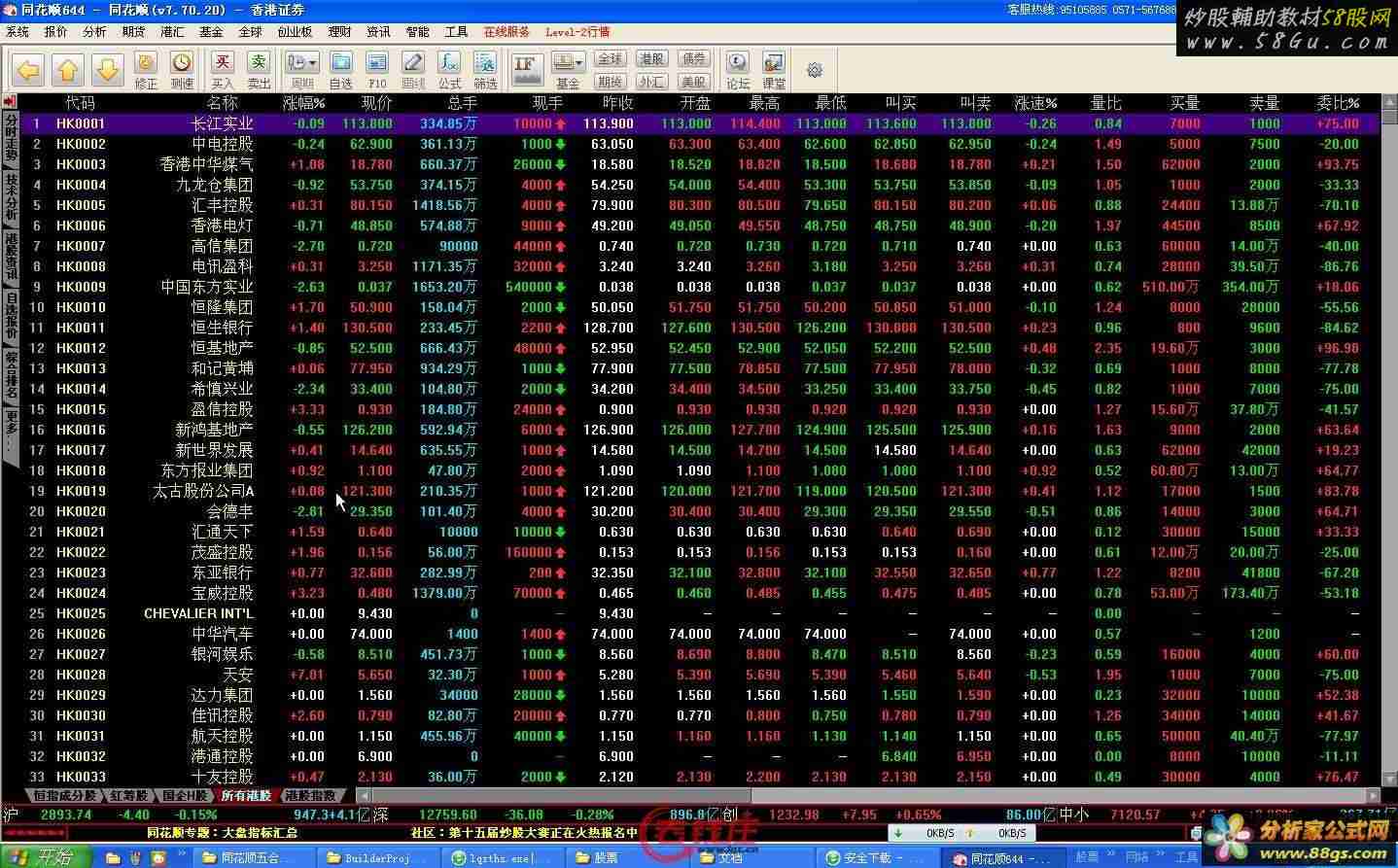Click the 外汇 toolbar button
The width and height of the screenshot is (1398, 868).
coord(651,82)
